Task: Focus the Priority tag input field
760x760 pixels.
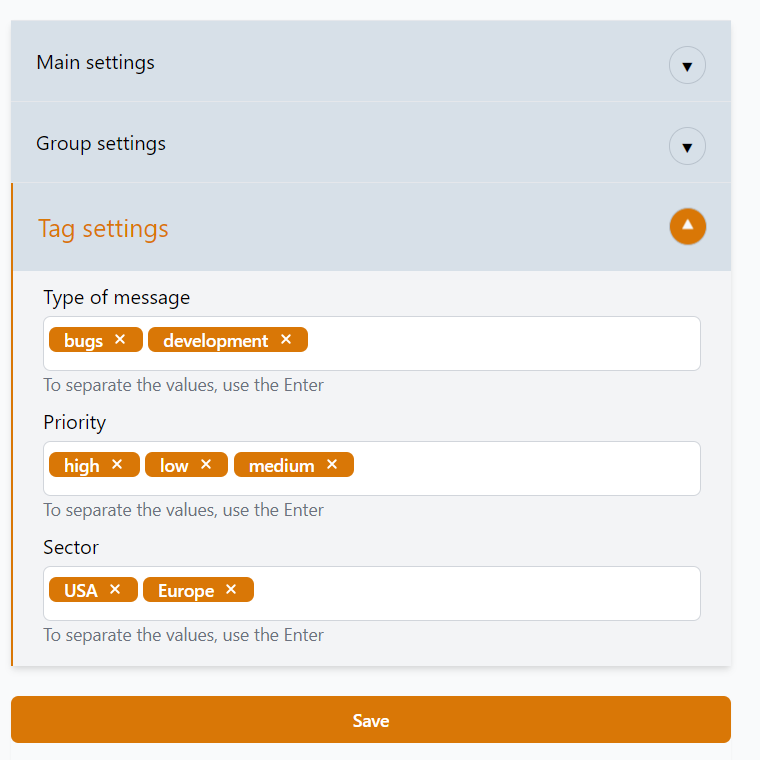Action: pos(520,468)
